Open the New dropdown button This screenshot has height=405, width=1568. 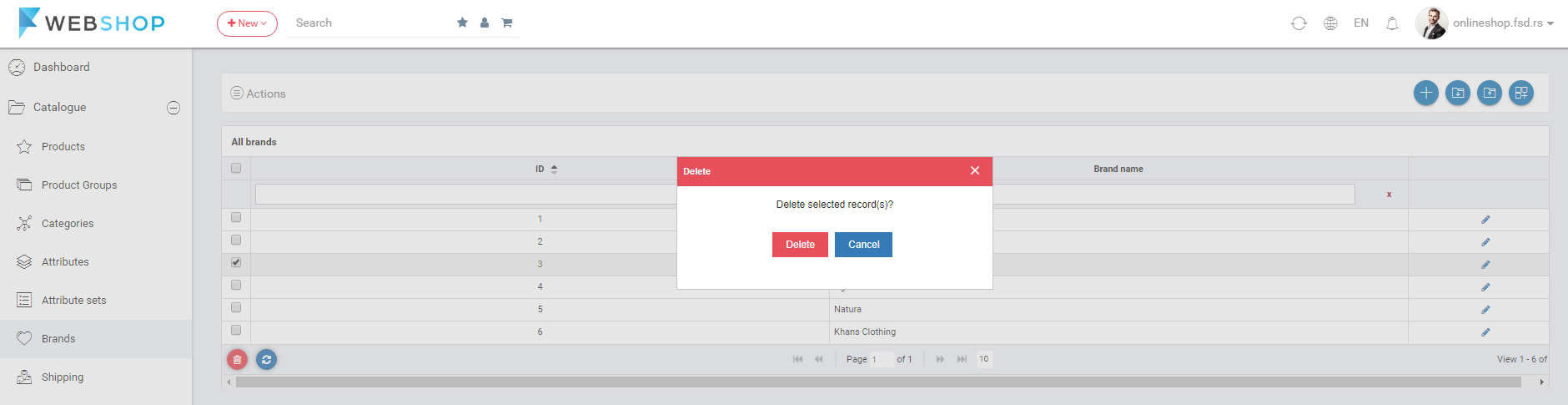(247, 23)
